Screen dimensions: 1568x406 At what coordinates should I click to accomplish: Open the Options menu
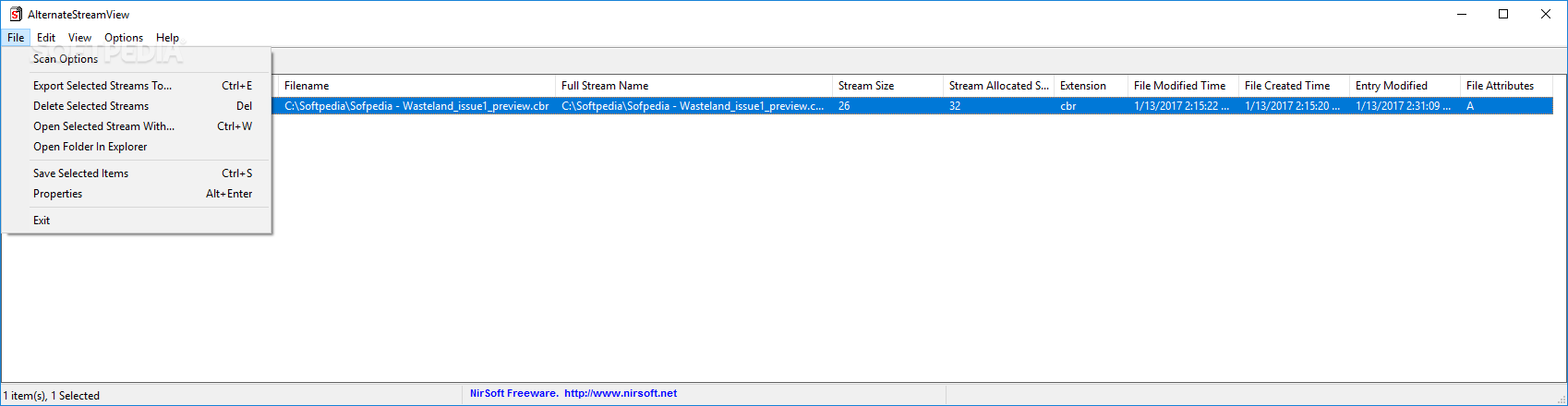click(124, 38)
